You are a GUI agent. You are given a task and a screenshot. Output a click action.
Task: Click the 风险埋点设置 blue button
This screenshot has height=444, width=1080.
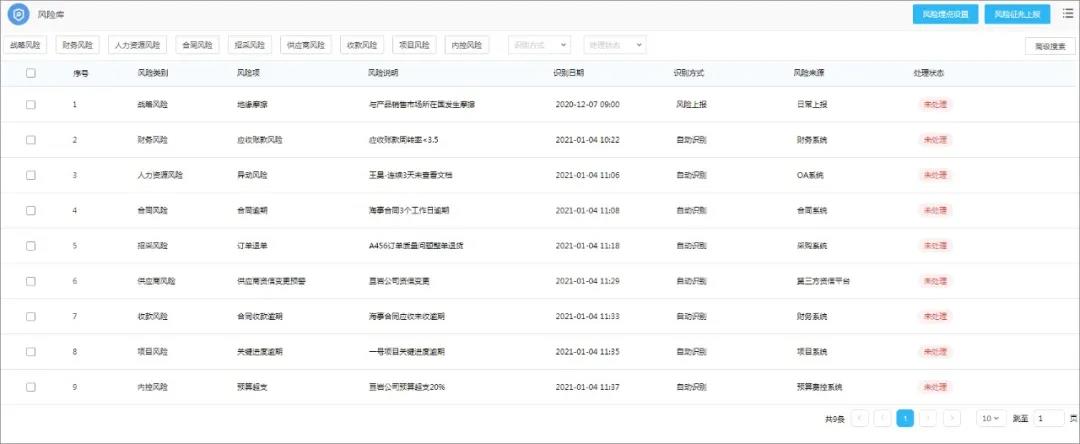pos(945,14)
